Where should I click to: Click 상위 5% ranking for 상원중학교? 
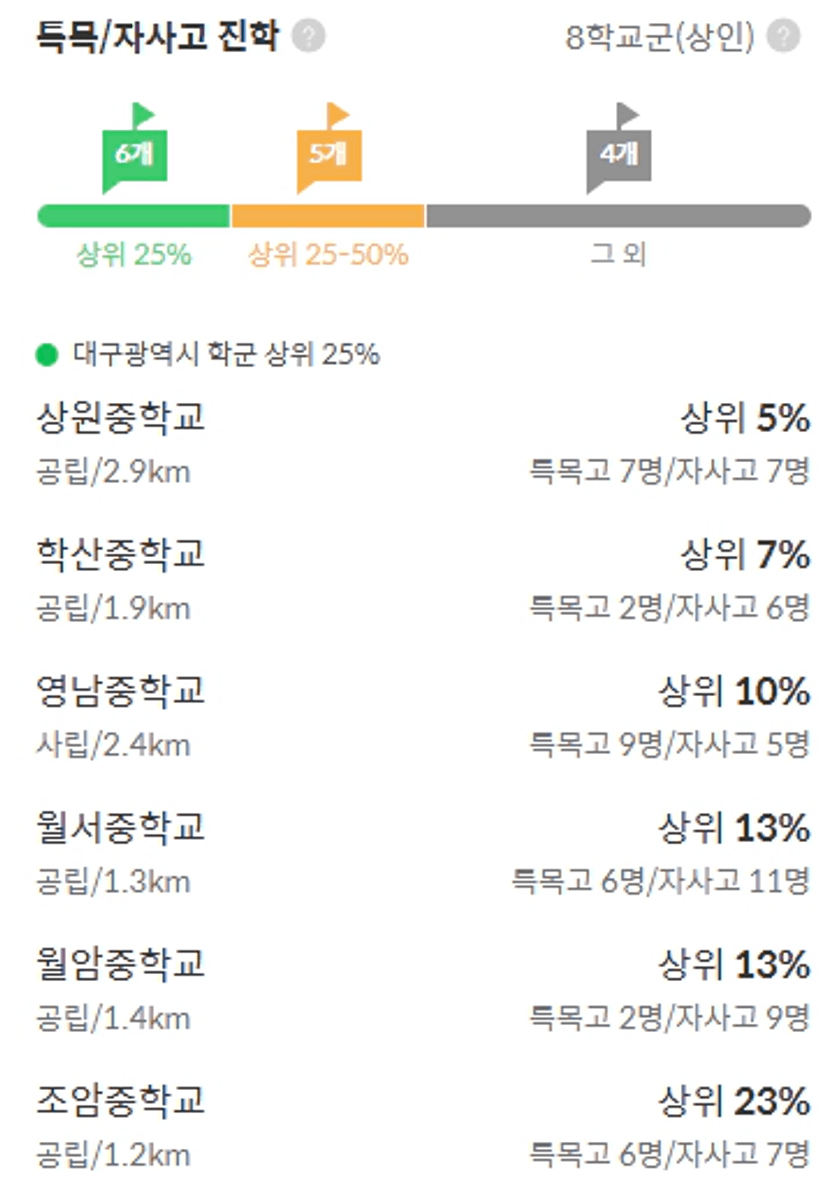[x=745, y=418]
